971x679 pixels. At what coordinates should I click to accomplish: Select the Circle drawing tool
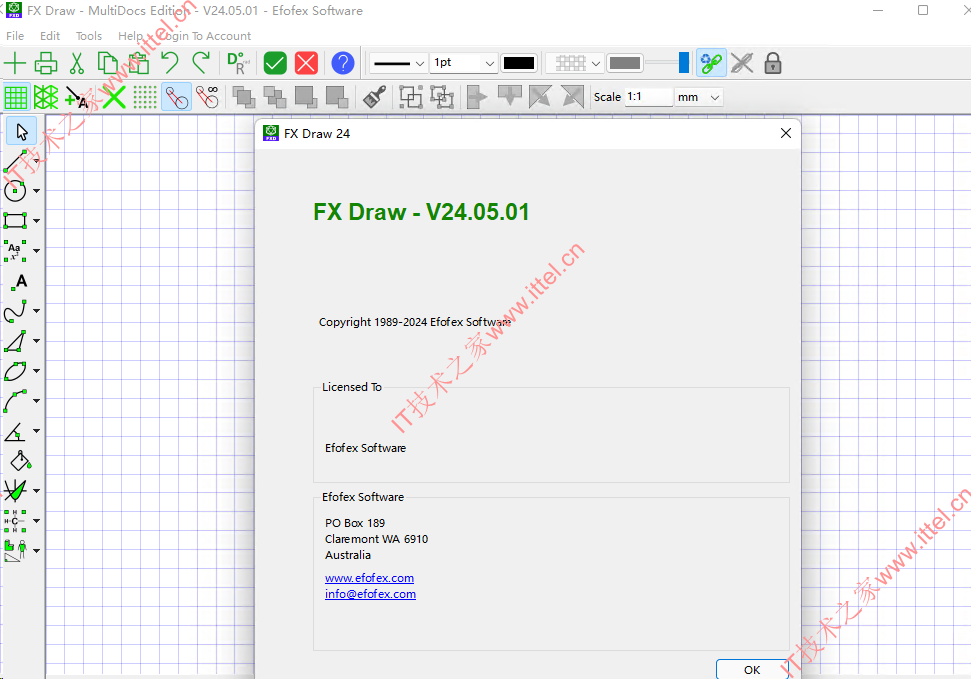coord(15,191)
